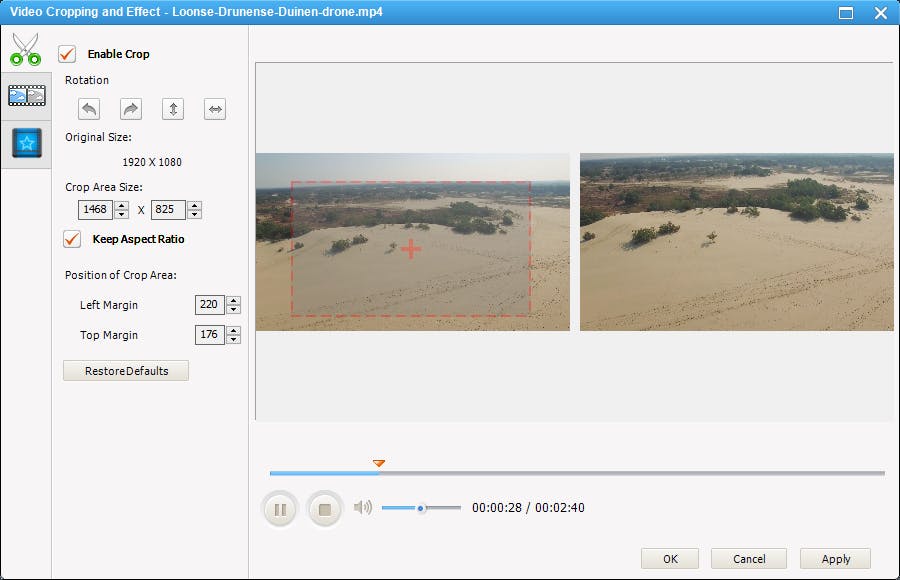Rotate video right with clockwise arrow

point(131,109)
